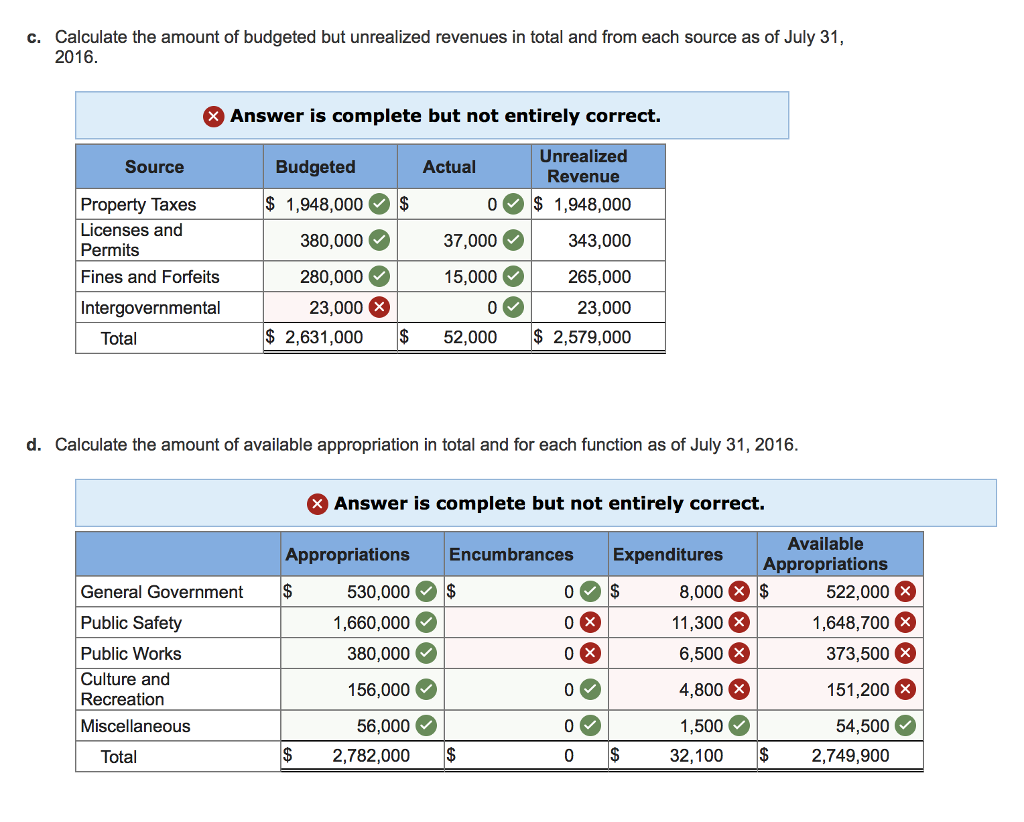Screen dimensions: 1024x822
Task: Click the 'Public Safety' row label
Action: click(x=131, y=623)
